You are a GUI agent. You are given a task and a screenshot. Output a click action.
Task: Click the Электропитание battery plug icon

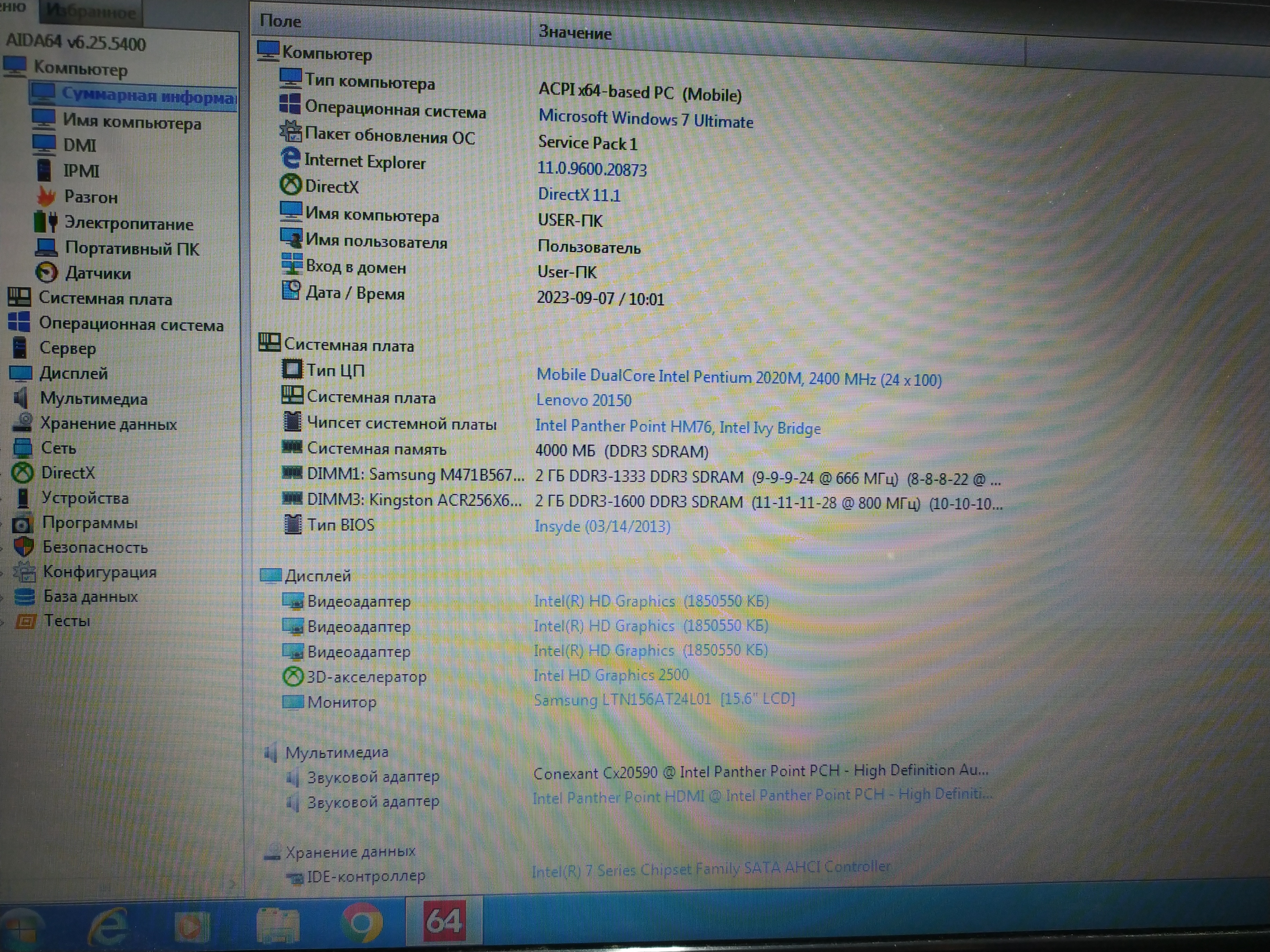pos(46,221)
